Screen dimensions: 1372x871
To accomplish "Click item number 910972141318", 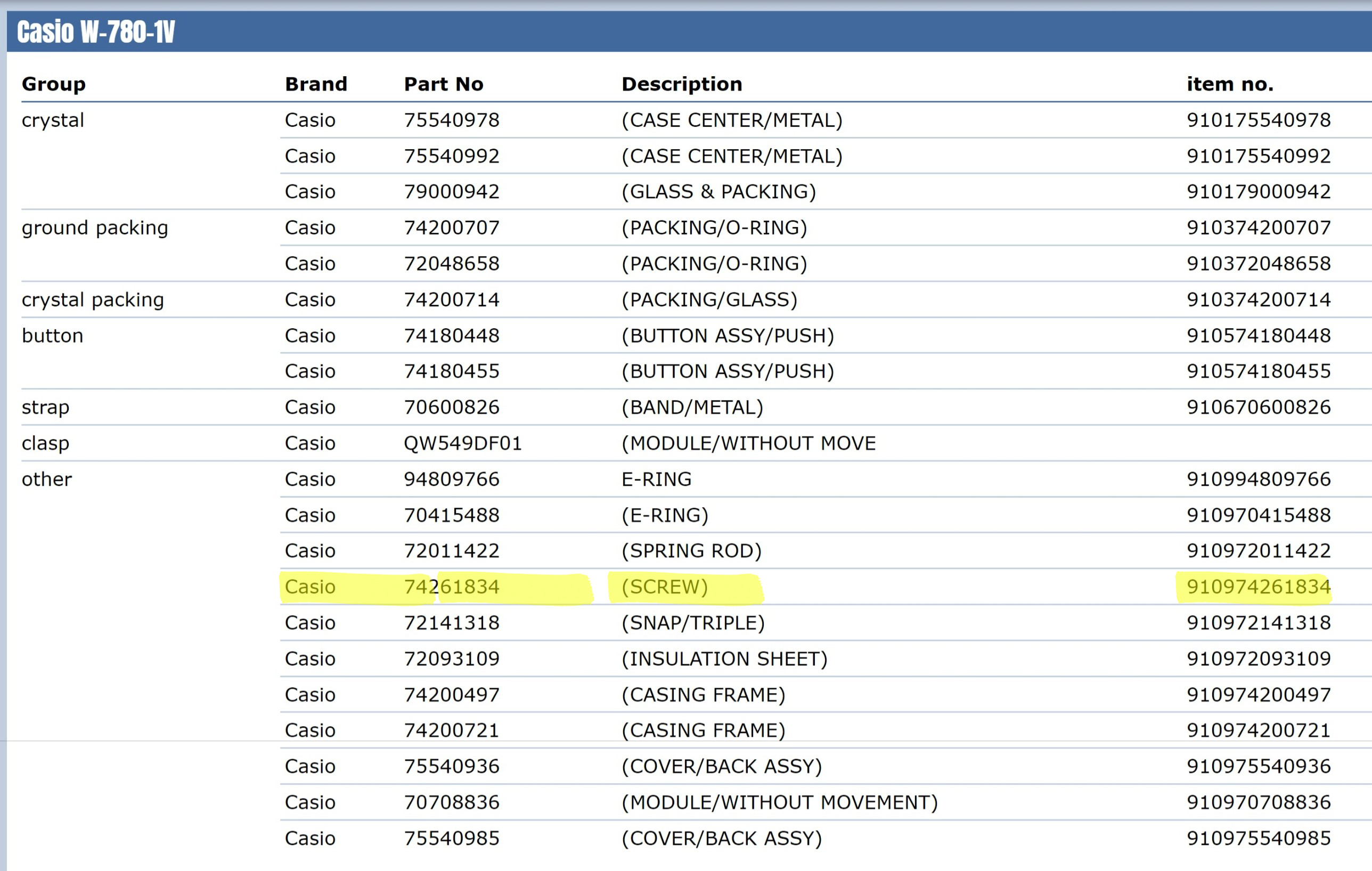I will pos(1259,623).
